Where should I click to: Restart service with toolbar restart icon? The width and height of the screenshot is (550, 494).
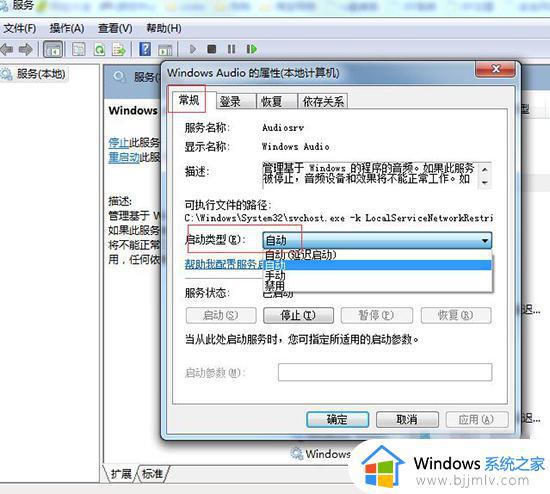click(251, 49)
